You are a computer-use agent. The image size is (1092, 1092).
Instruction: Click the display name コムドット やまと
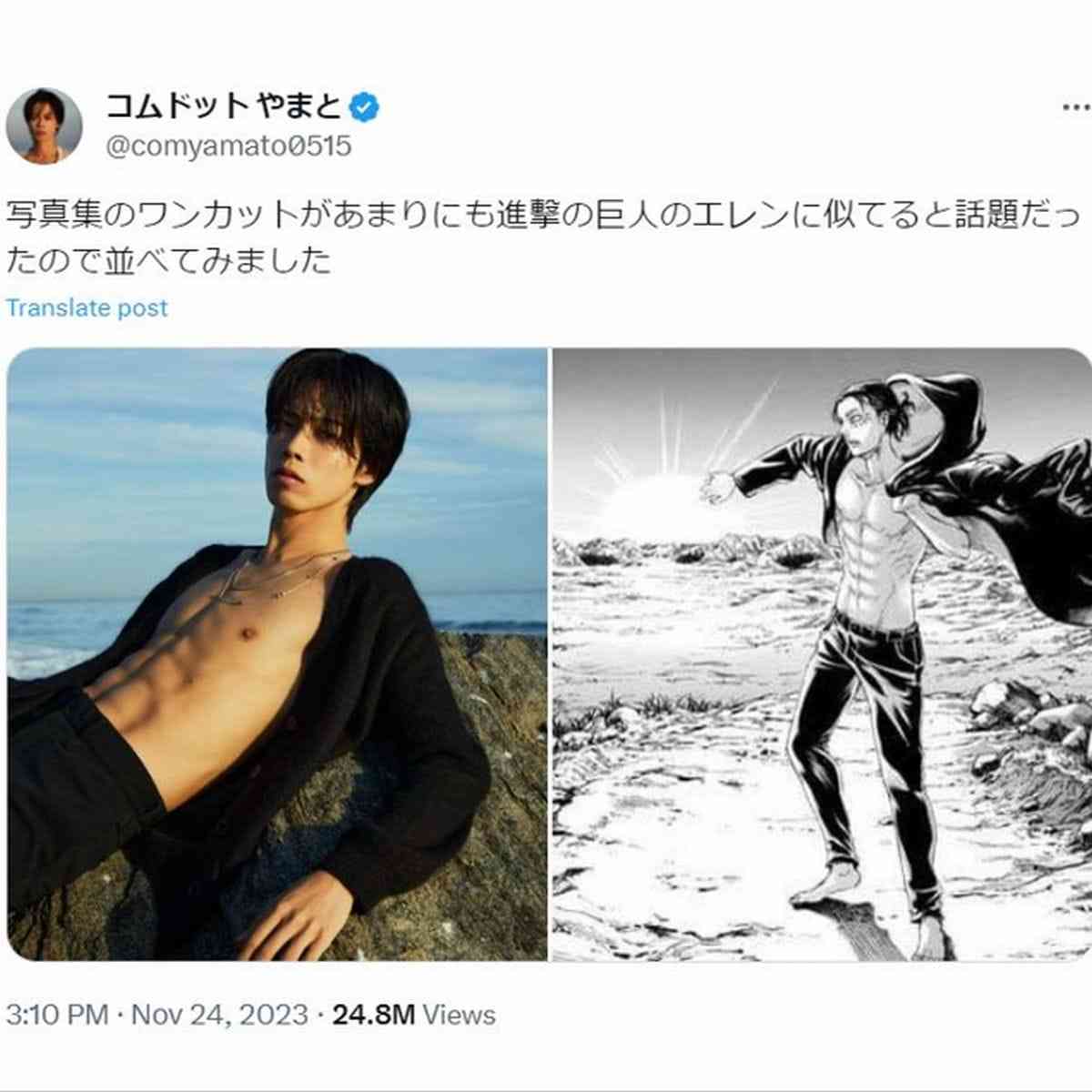pyautogui.click(x=223, y=107)
